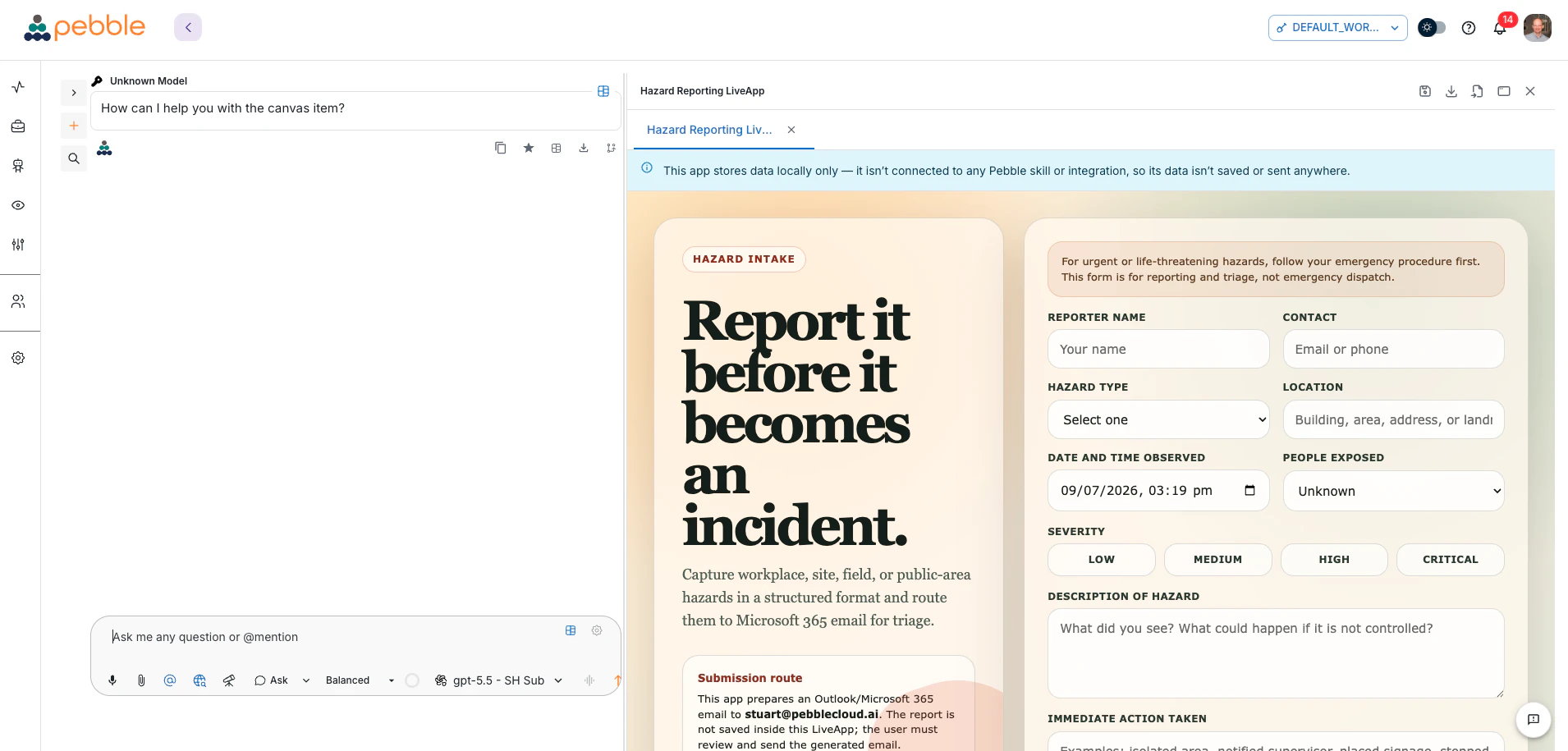Open the user profile avatar

[1538, 27]
